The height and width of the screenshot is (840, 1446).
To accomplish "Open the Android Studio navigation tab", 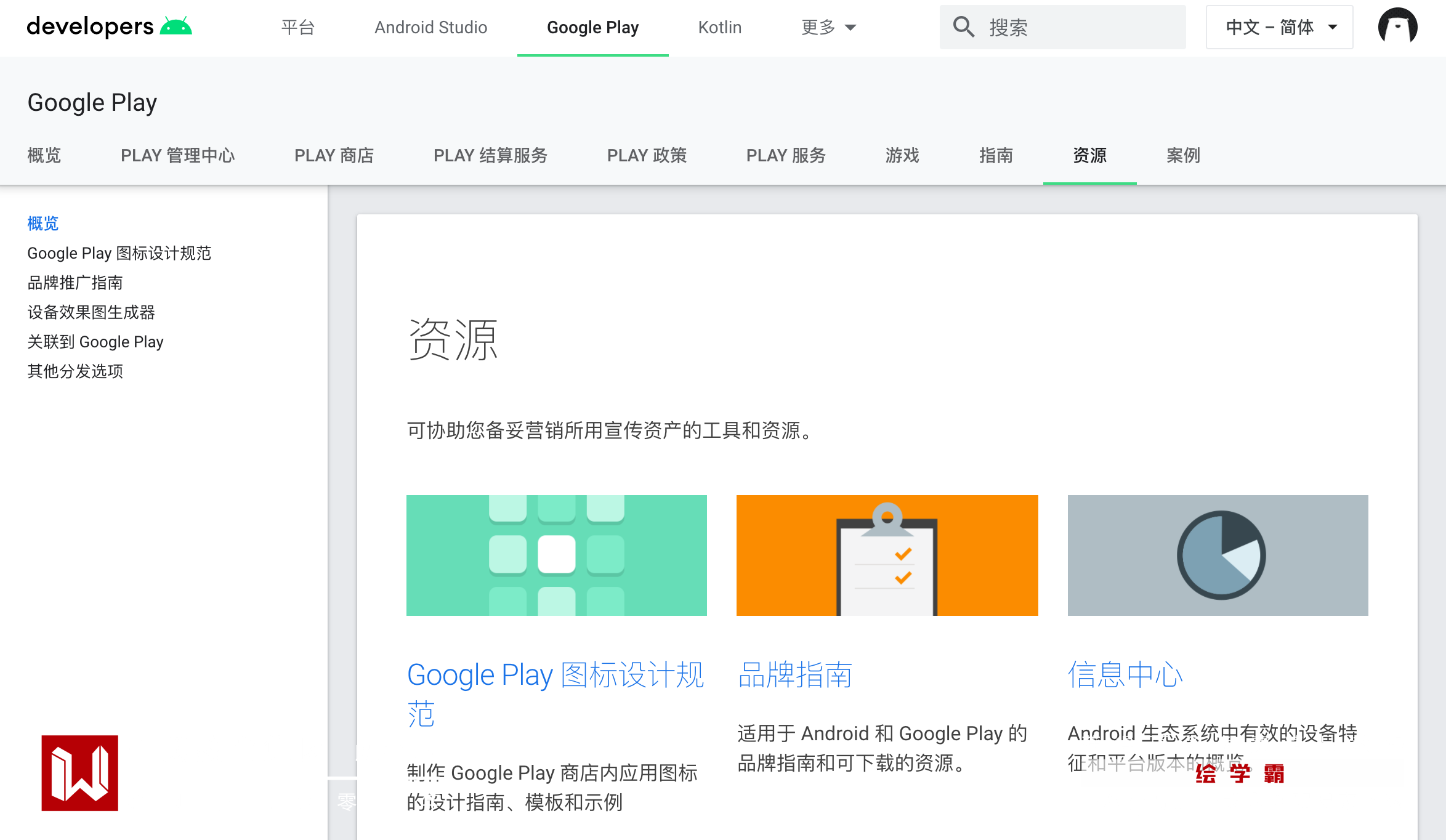I will click(x=431, y=27).
